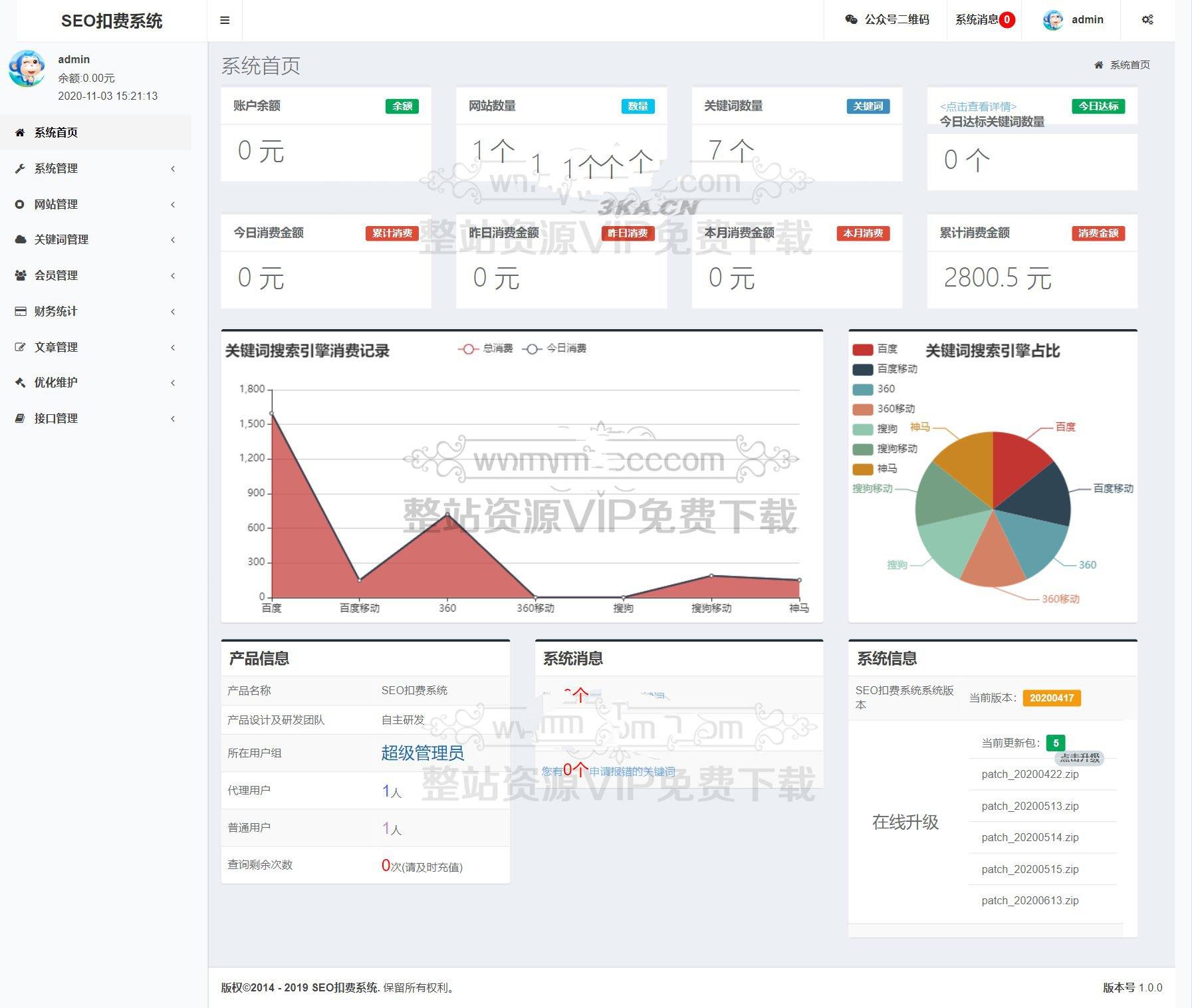
Task: Click the cloud icon for 关键词管理
Action: 20,239
